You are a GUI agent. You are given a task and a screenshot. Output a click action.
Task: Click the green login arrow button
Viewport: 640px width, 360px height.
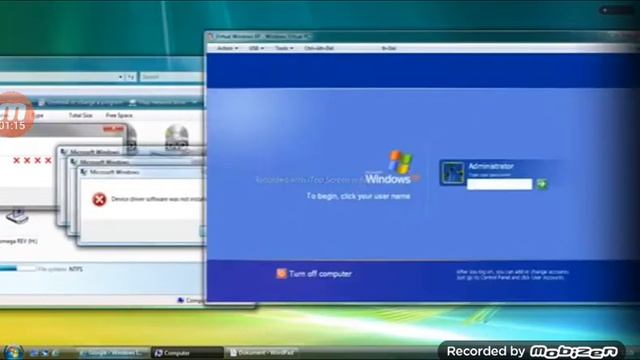point(542,184)
